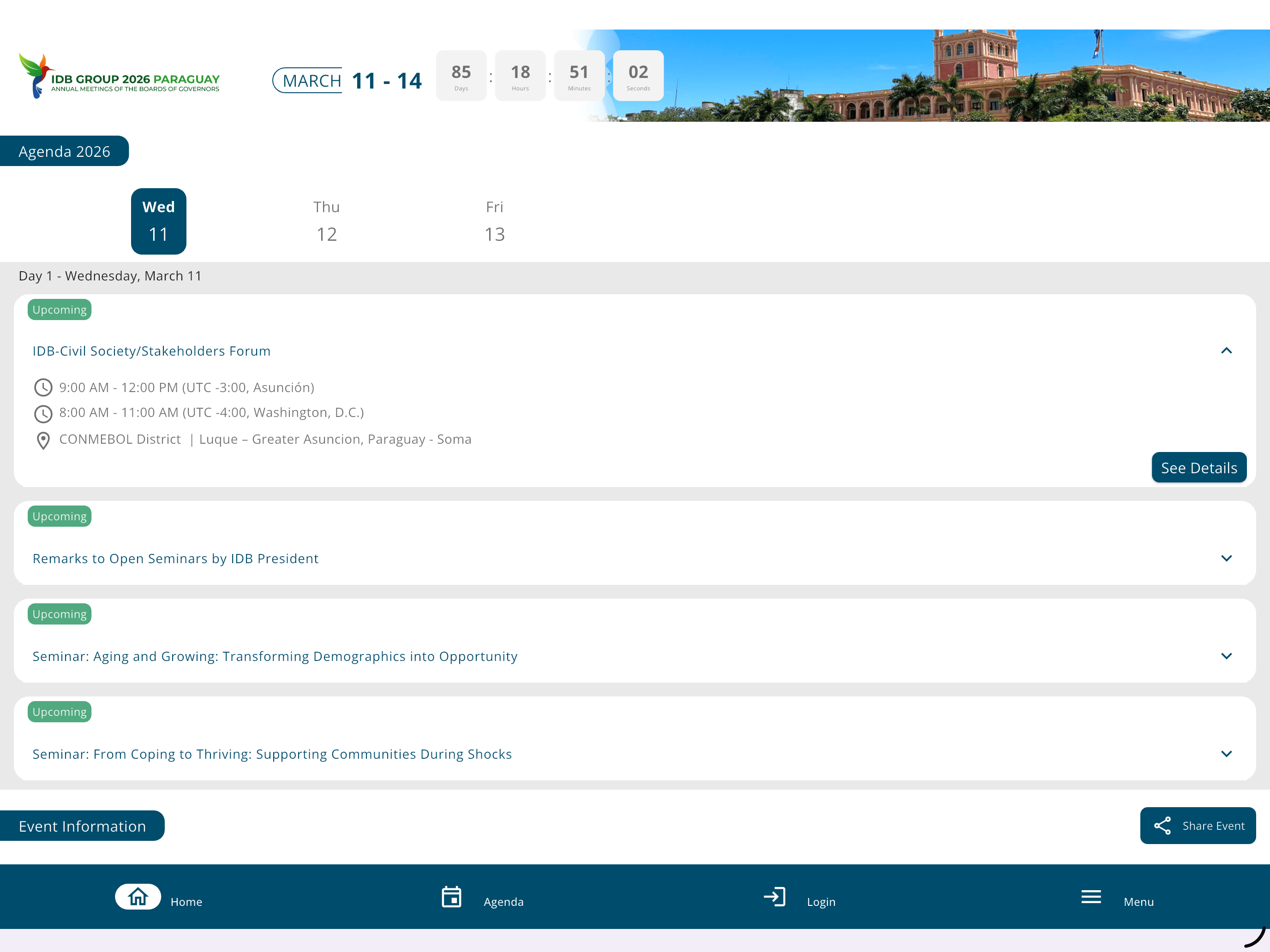Click the share icon in Share Event

coord(1162,826)
